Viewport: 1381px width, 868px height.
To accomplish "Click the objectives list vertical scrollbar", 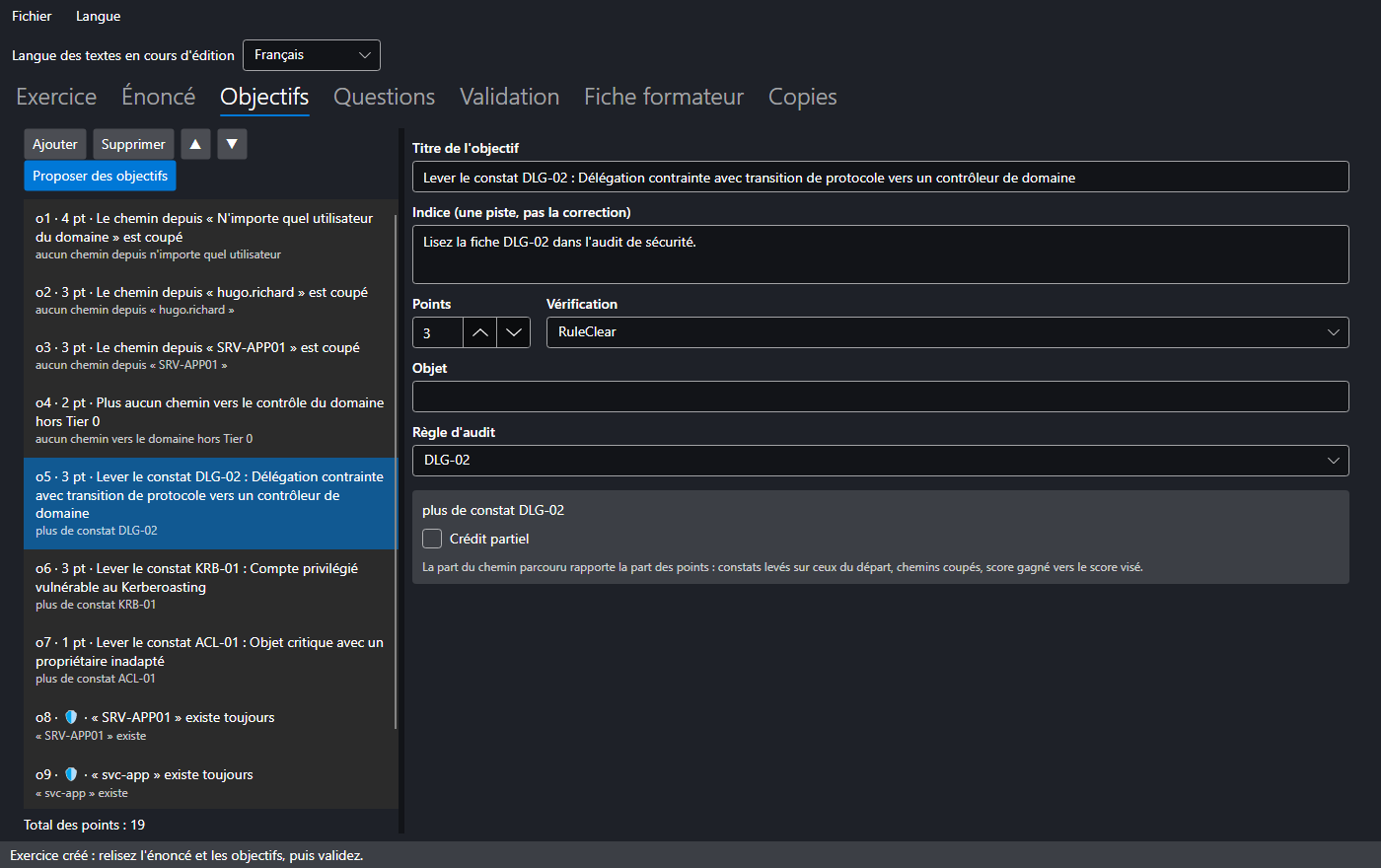I will point(396,471).
